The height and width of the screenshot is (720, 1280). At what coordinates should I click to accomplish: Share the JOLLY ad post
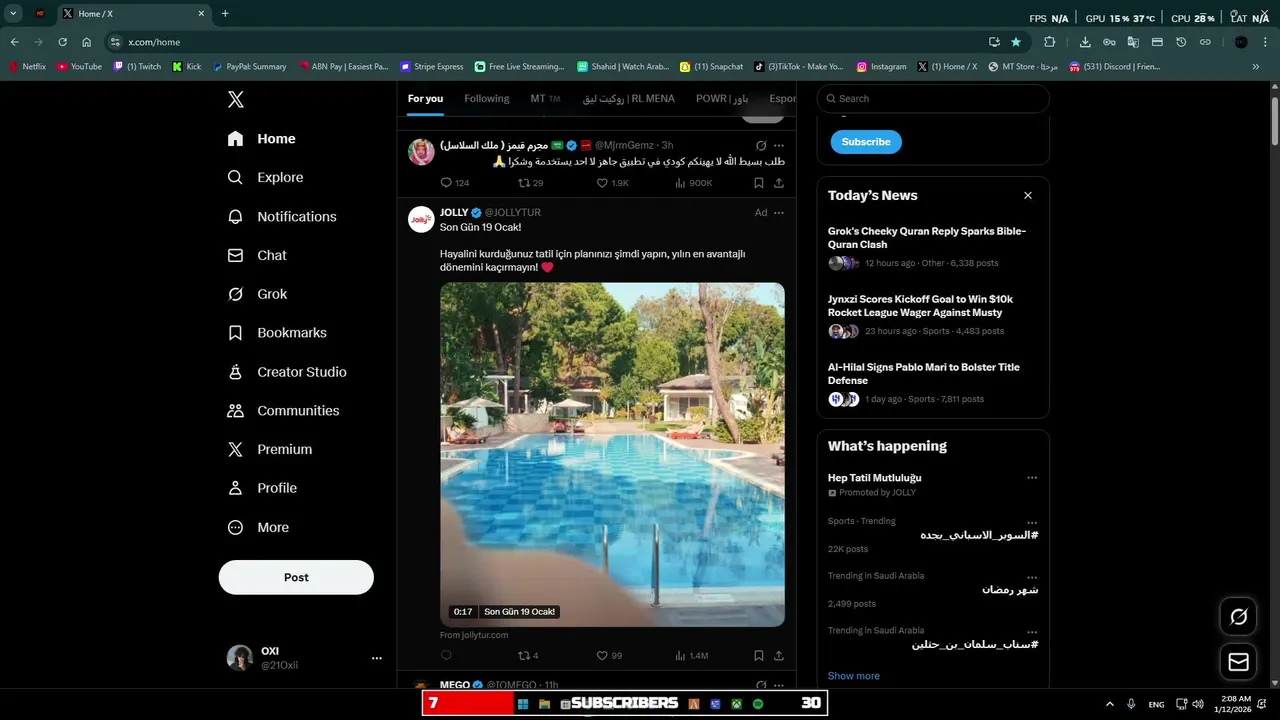tap(779, 656)
